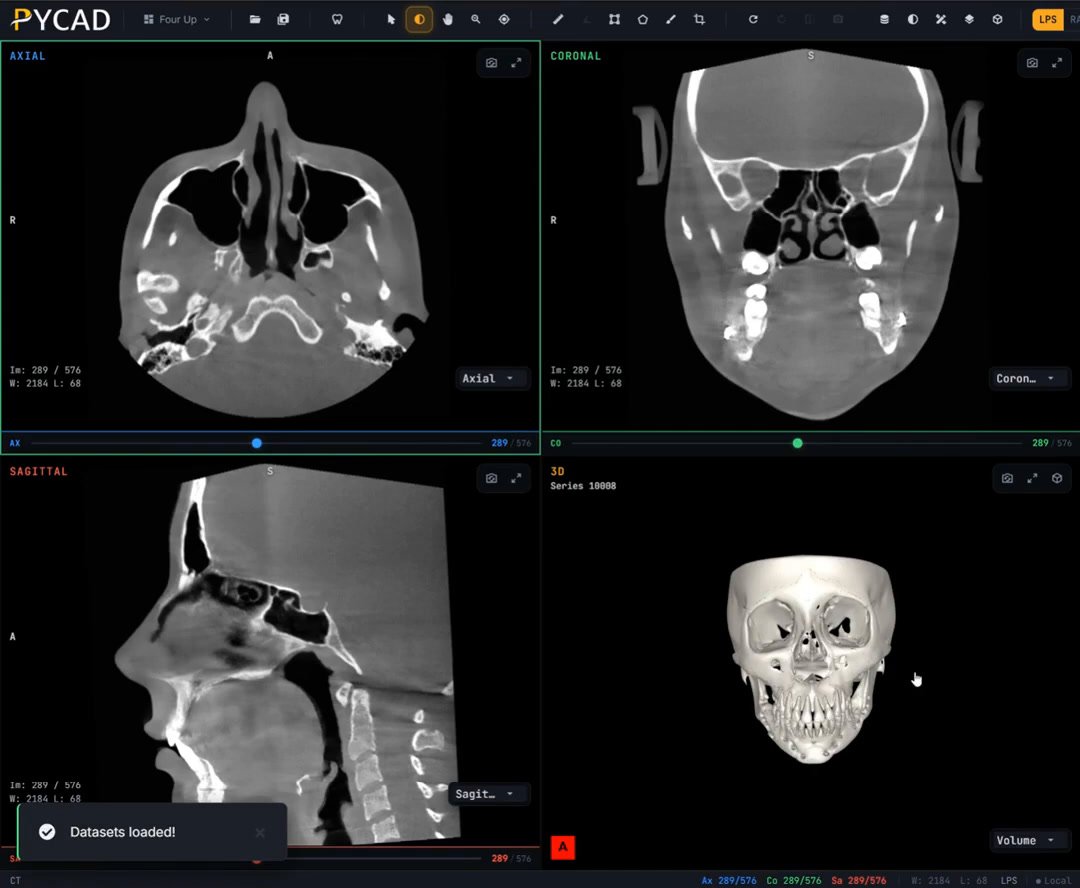Open the layers icon in toolbar
Screen dimensions: 1080x888
969,19
